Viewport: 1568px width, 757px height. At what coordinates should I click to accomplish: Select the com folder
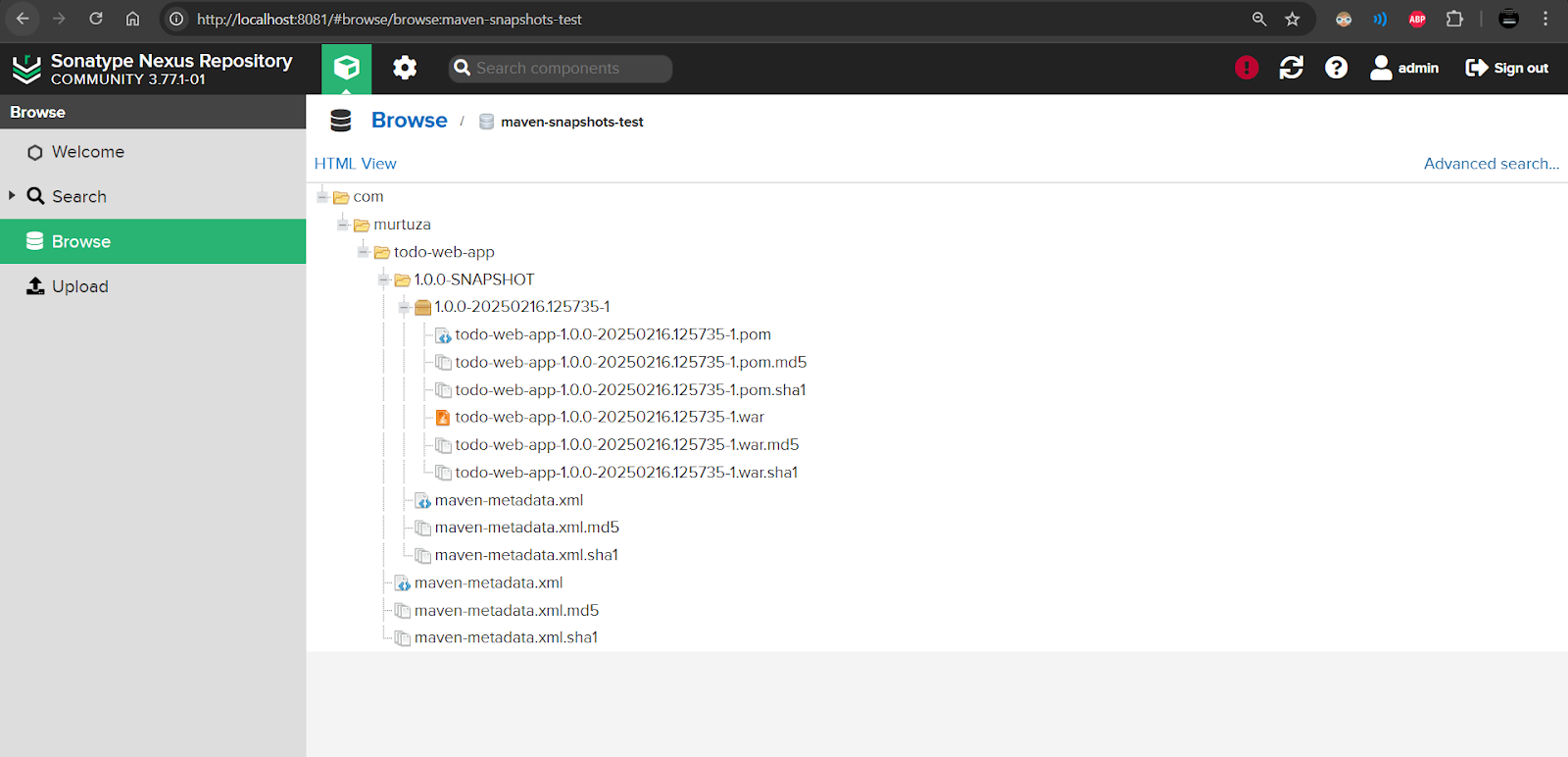click(x=368, y=197)
